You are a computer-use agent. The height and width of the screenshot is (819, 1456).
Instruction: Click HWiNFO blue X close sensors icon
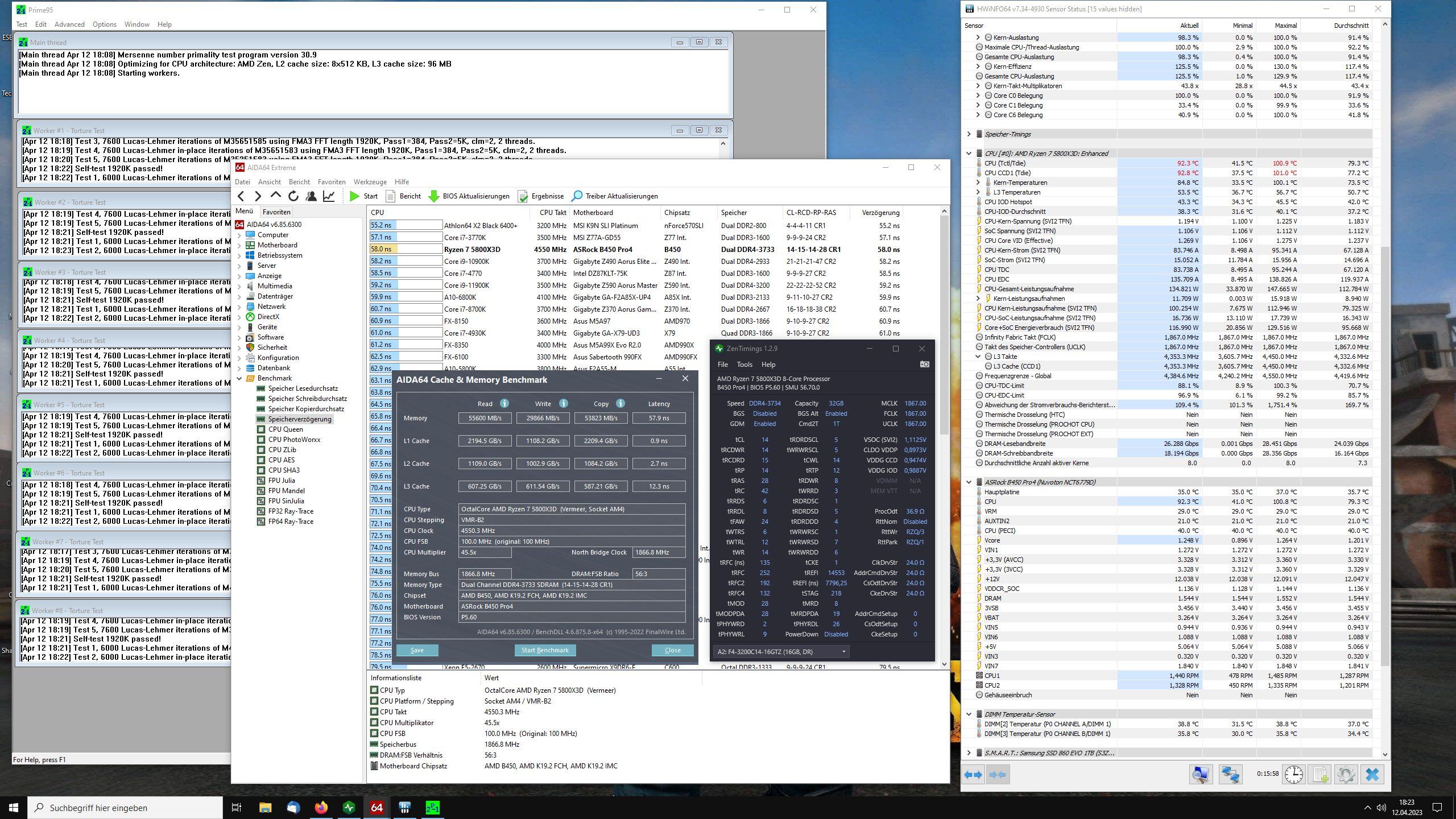(x=1372, y=775)
